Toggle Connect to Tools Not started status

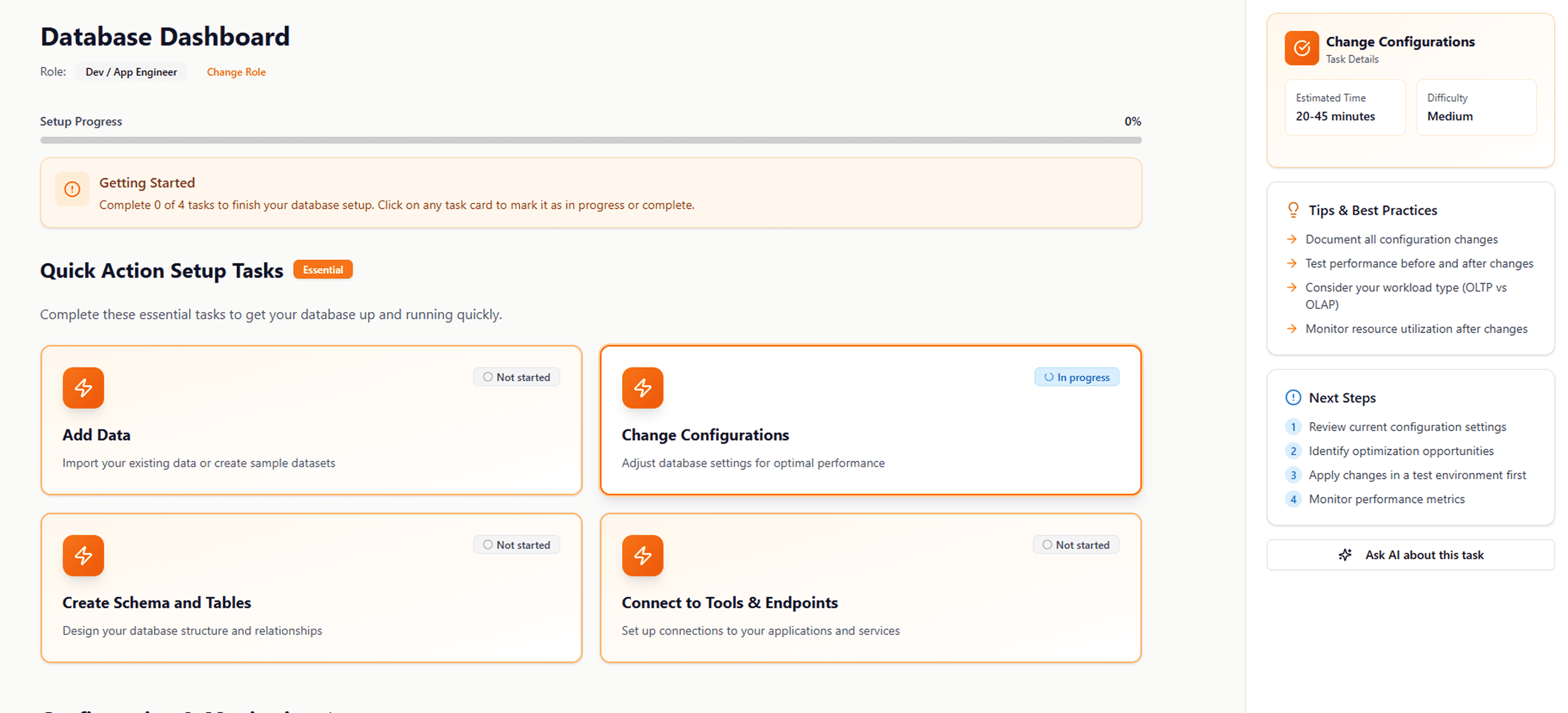click(1075, 544)
